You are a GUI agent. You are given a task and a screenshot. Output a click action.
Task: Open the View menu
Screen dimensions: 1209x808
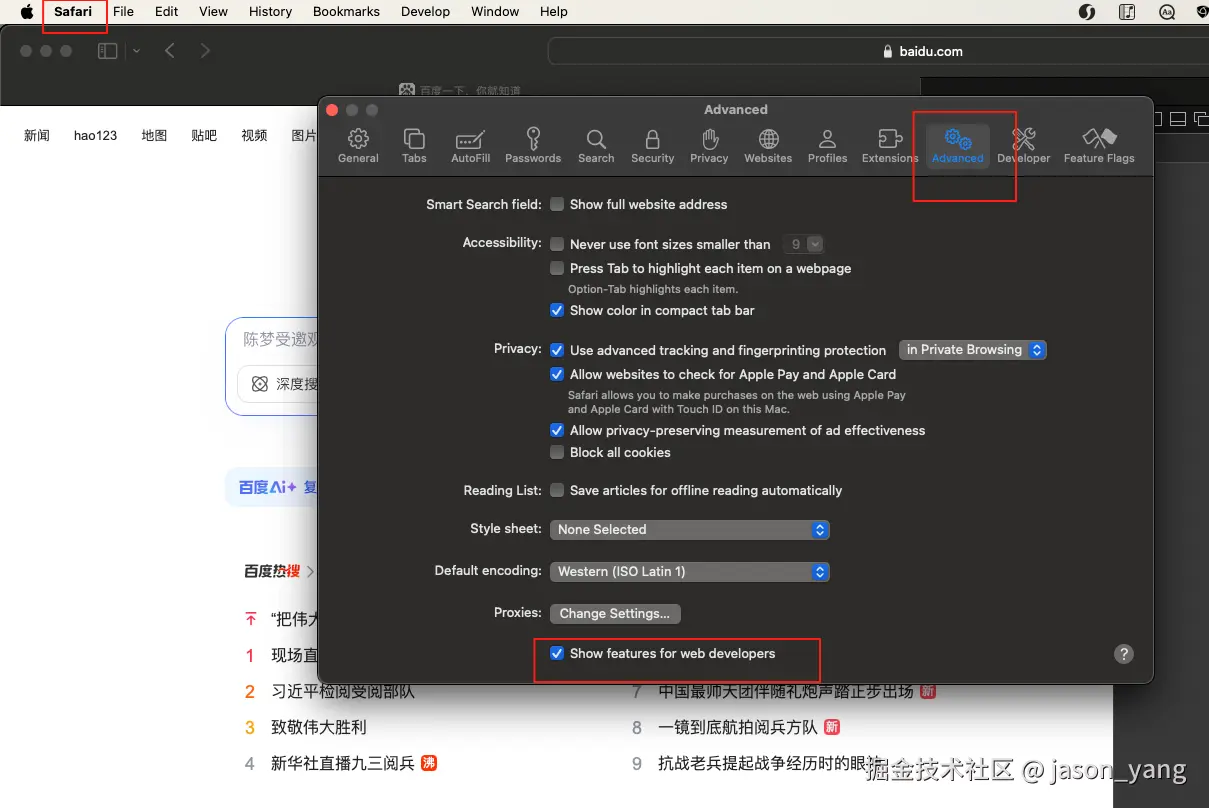tap(213, 12)
